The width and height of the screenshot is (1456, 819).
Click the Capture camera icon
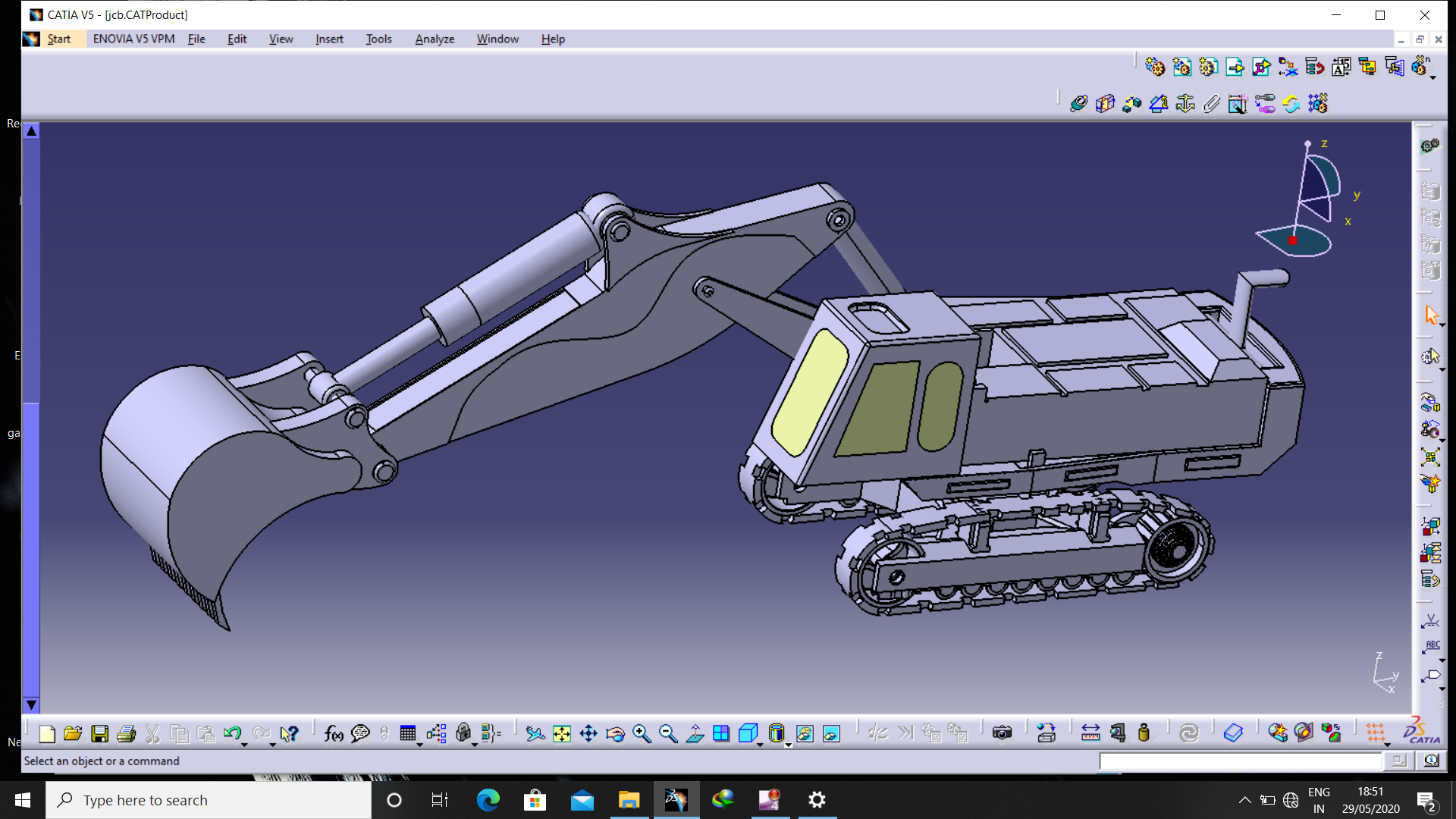(x=1002, y=733)
